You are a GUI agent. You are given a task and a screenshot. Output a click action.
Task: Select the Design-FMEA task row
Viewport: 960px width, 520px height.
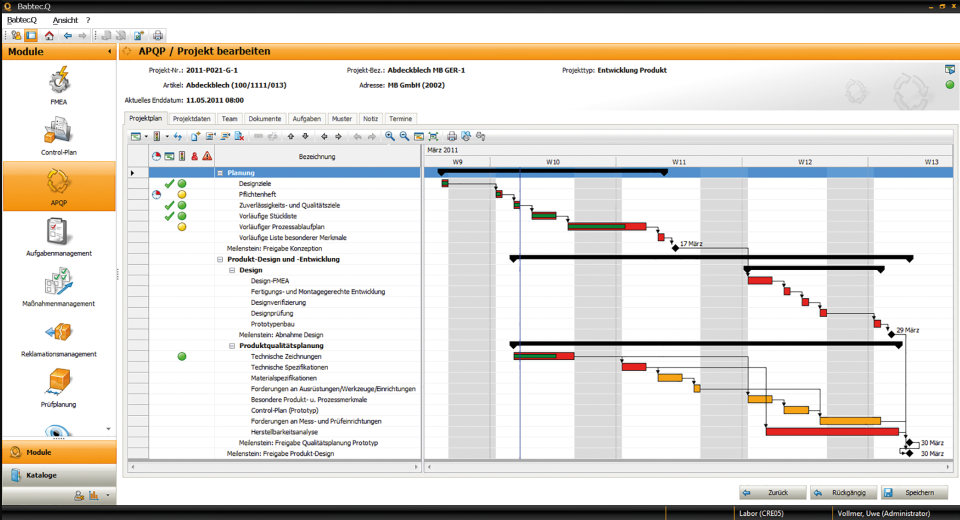270,281
